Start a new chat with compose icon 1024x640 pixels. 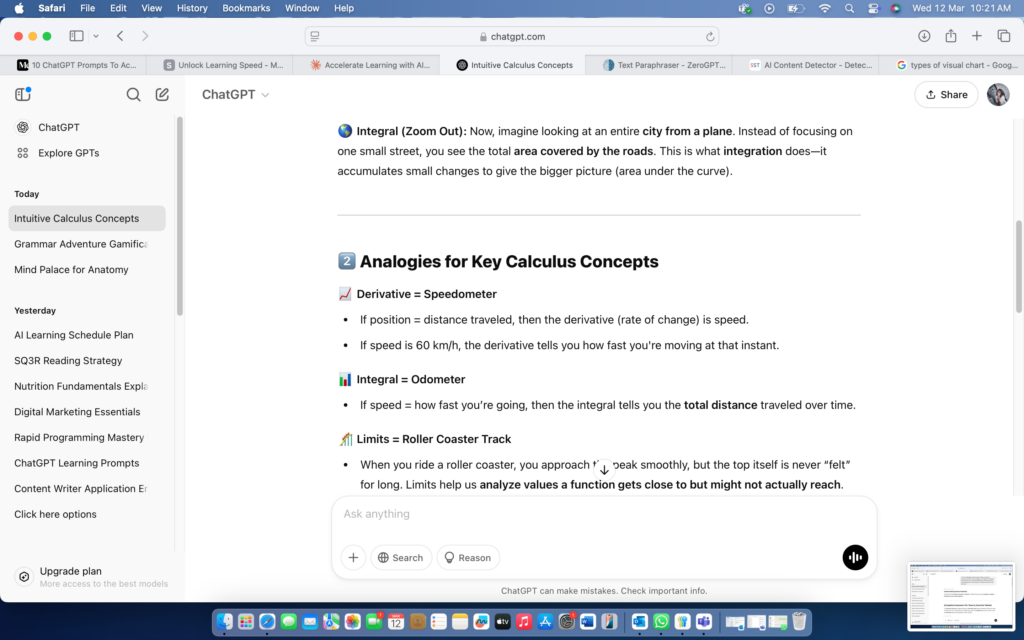click(x=162, y=95)
